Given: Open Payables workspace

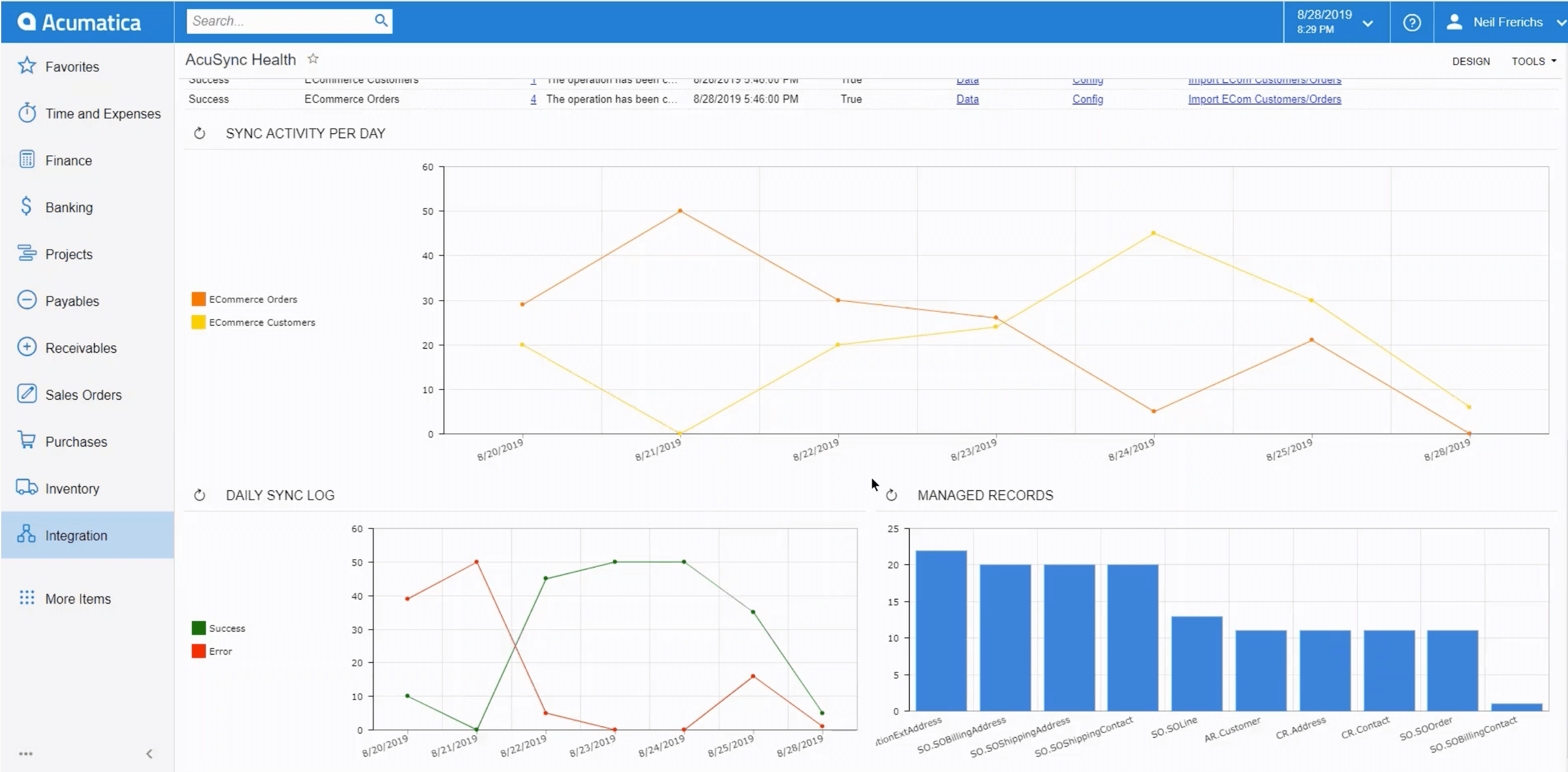Looking at the screenshot, I should 87,301.
